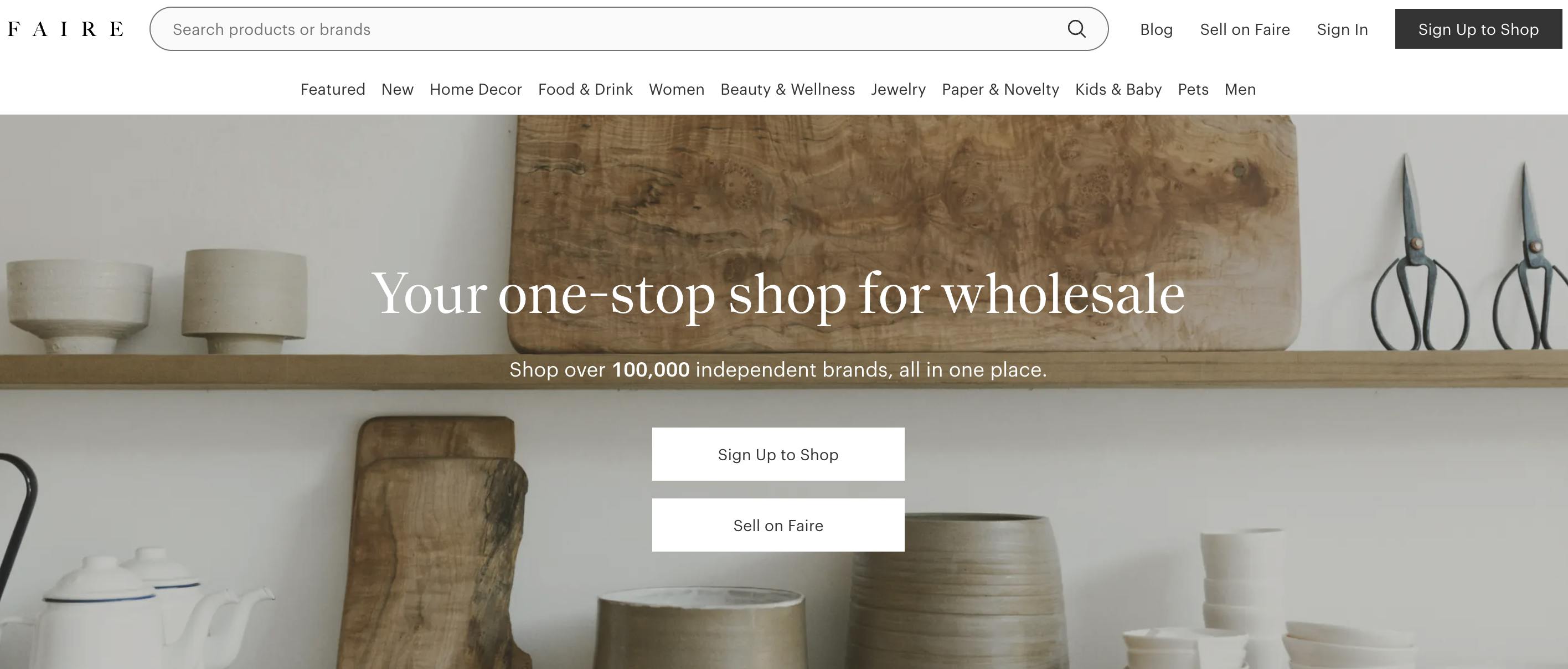Select Paper & Novelty category

(x=1000, y=90)
